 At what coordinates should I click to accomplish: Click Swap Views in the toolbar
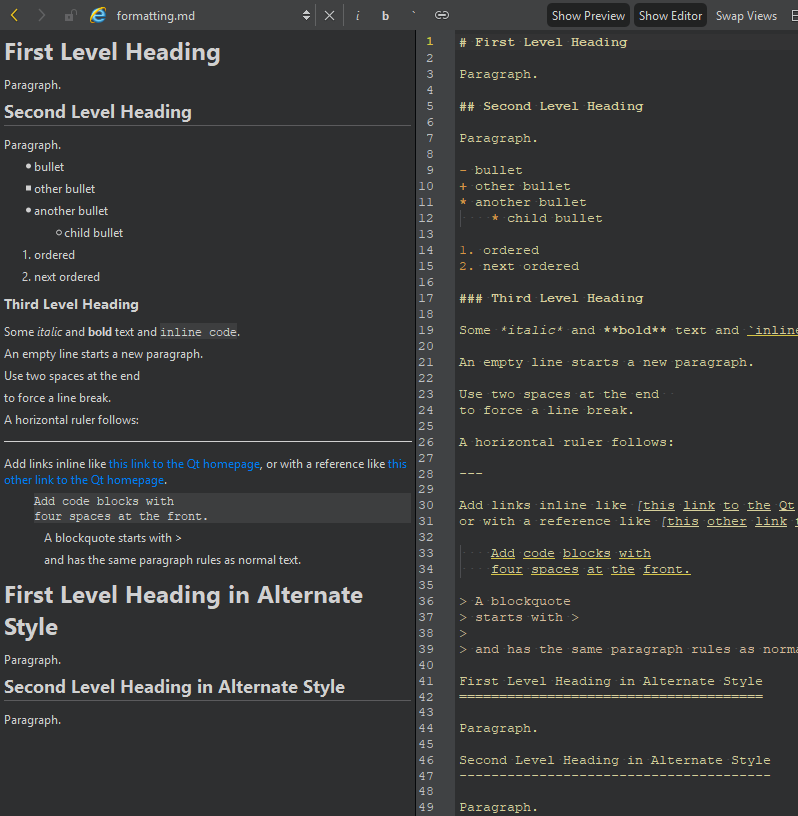[x=746, y=15]
